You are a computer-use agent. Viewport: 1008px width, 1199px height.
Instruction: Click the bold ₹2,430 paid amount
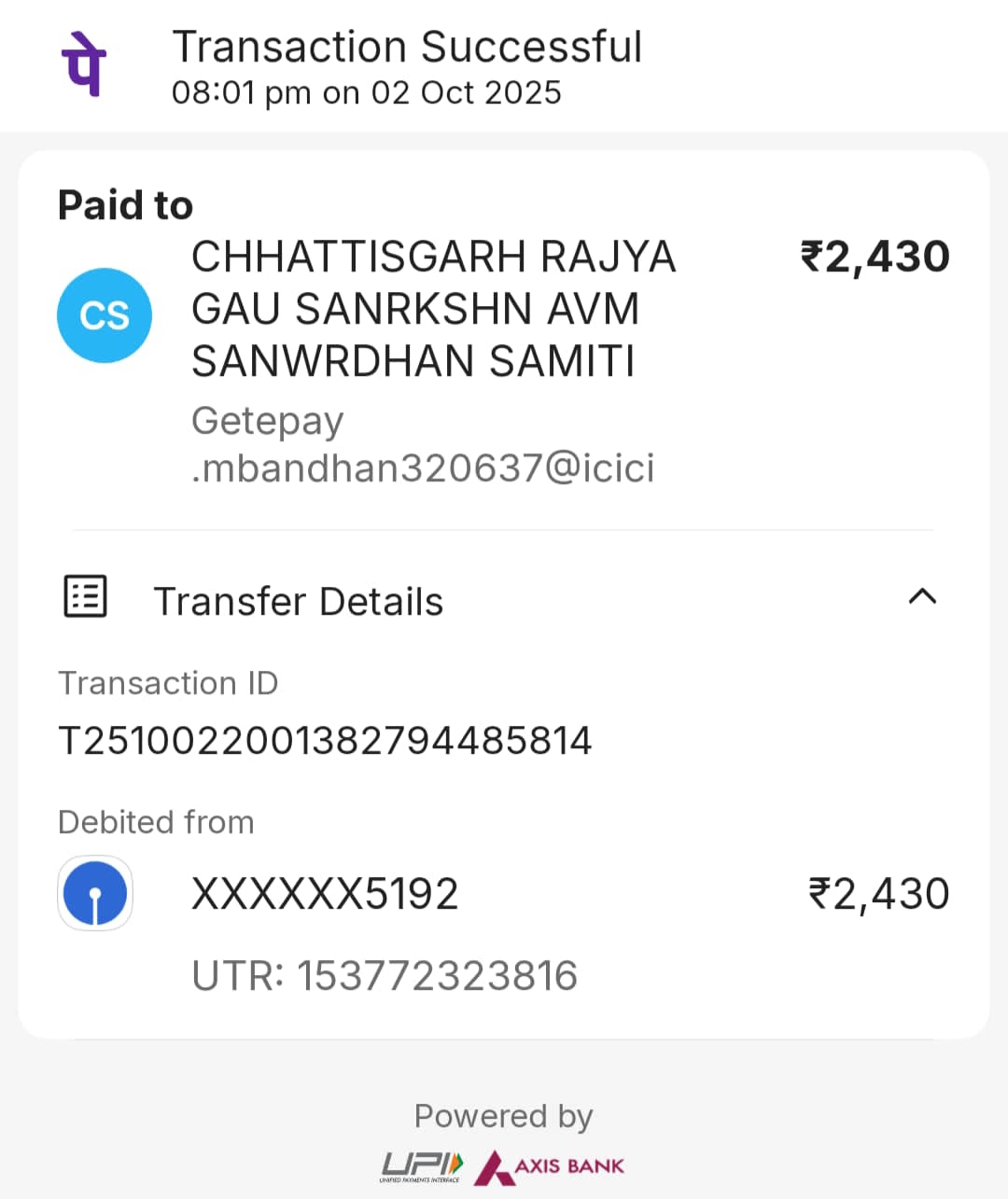[x=875, y=257]
